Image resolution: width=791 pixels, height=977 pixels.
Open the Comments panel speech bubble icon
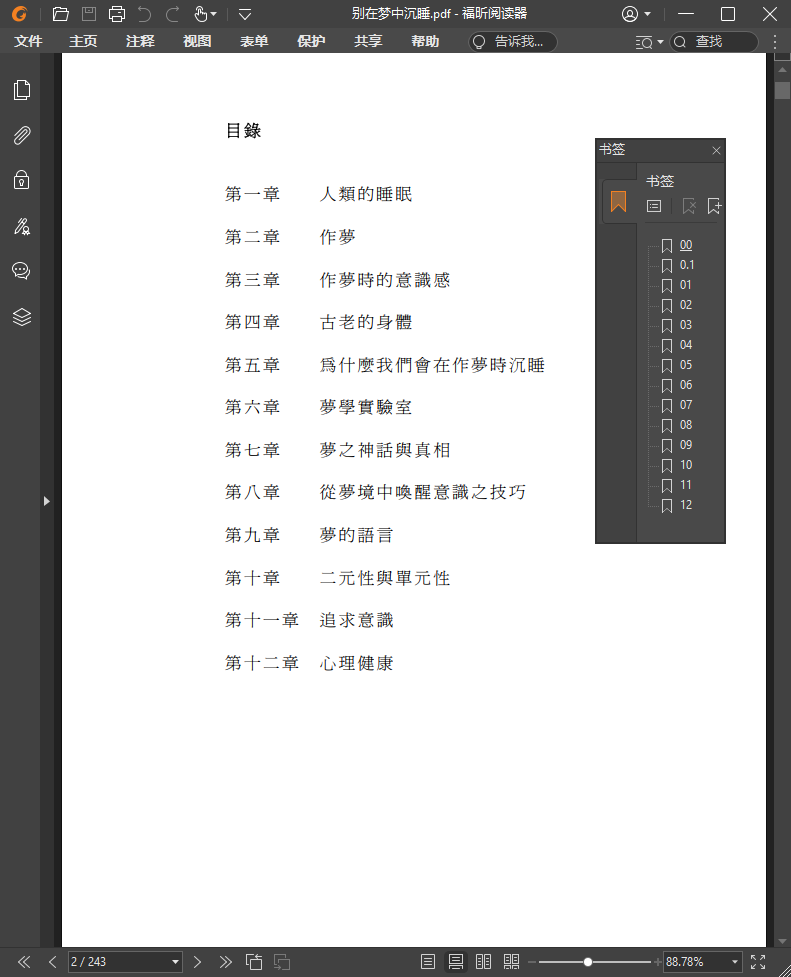click(21, 271)
